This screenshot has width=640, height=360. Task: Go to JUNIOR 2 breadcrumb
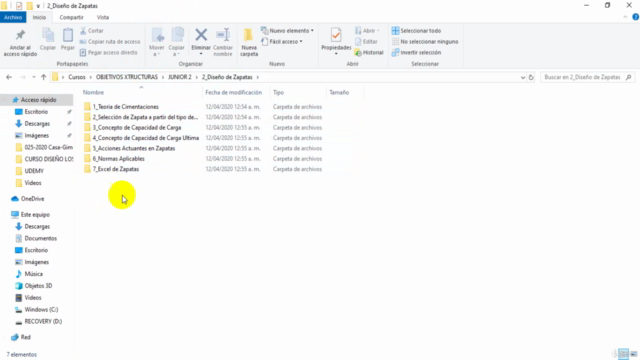coord(180,77)
